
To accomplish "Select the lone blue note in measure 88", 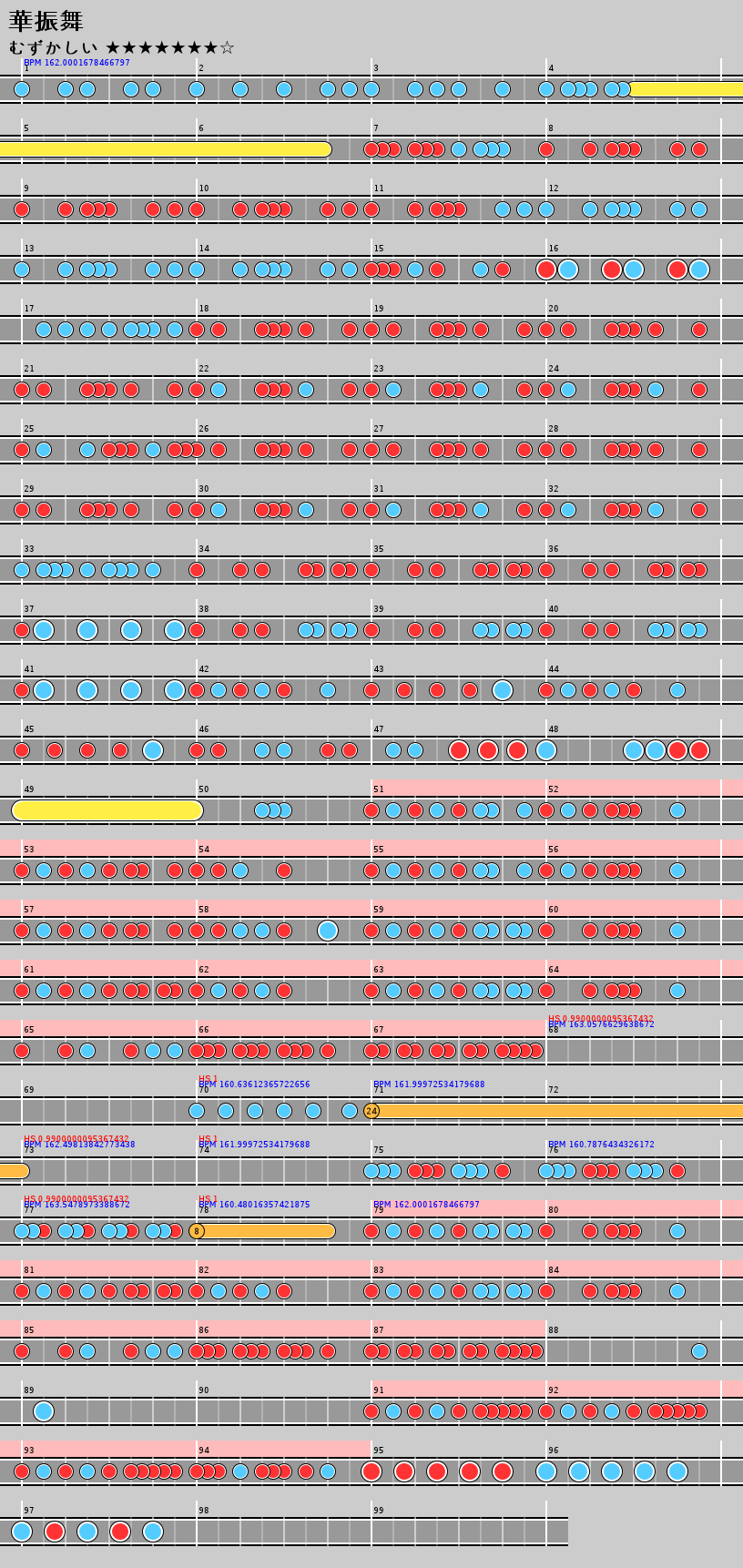I will [699, 1351].
